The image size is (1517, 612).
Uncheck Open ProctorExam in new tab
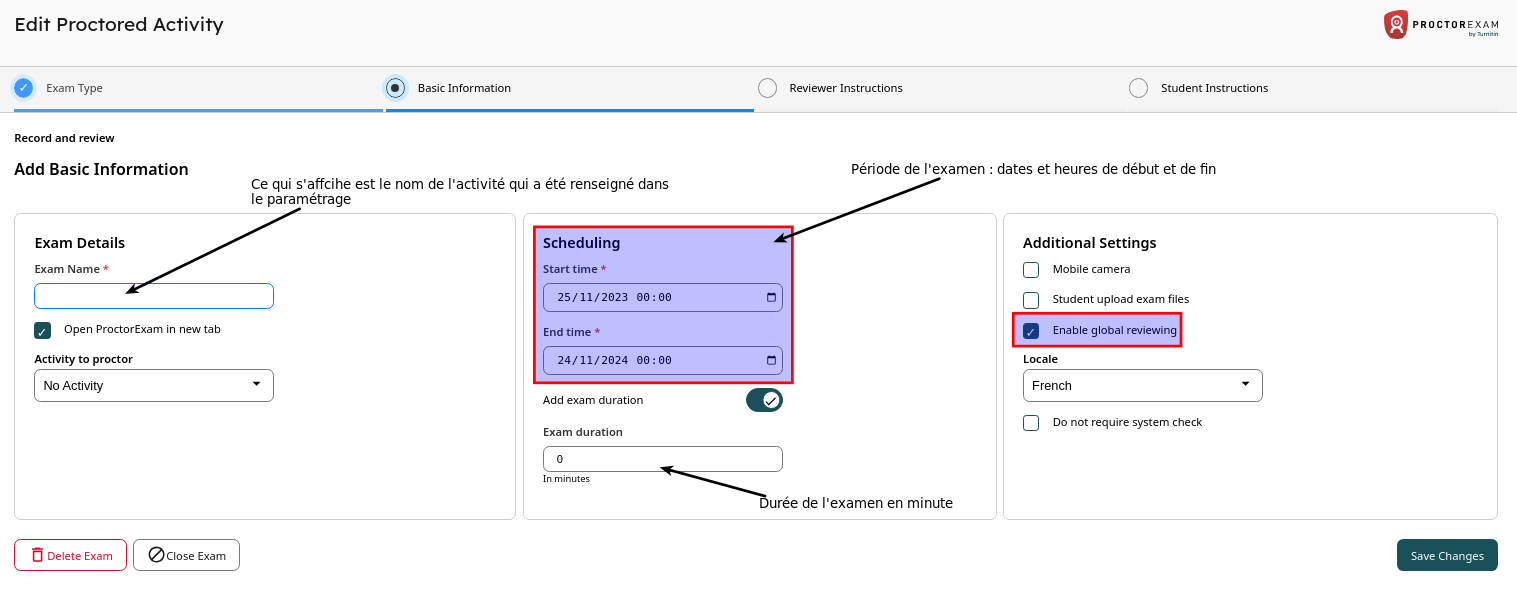(42, 331)
